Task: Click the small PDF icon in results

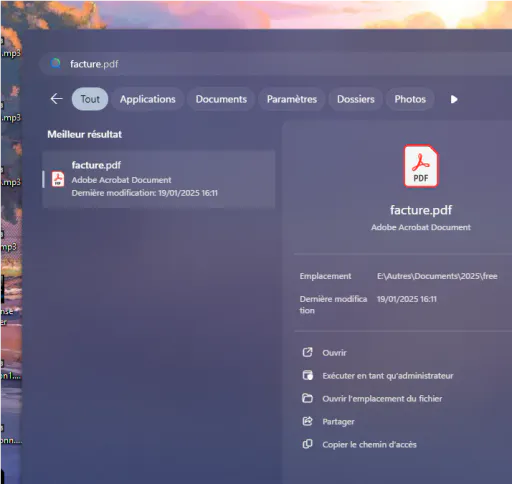Action: click(58, 179)
